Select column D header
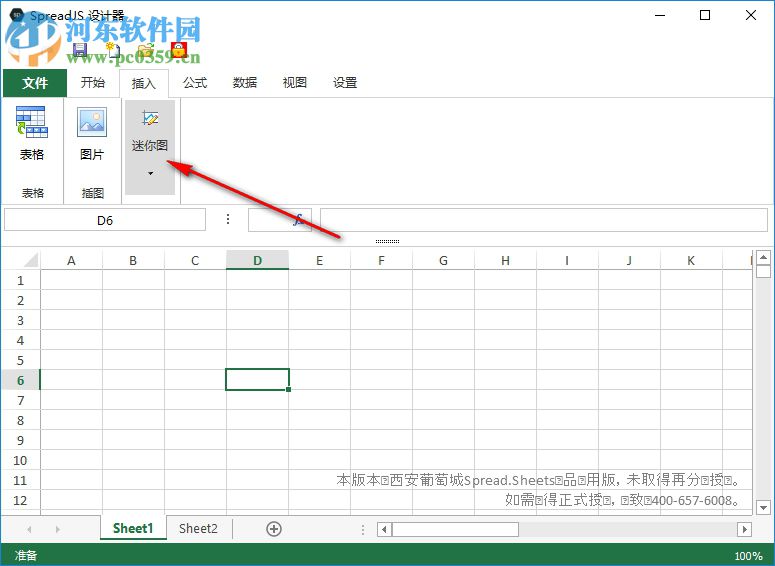 [x=258, y=261]
